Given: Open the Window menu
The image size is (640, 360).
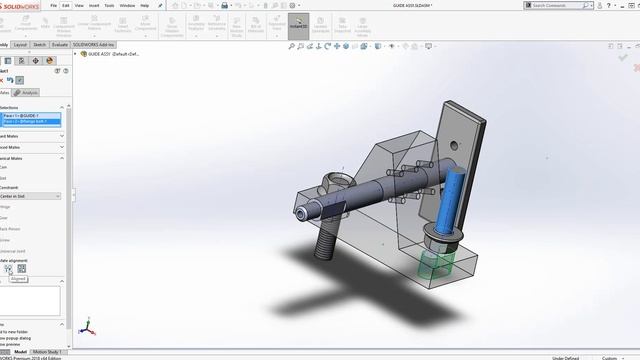Looking at the screenshot, I should 127,6.
